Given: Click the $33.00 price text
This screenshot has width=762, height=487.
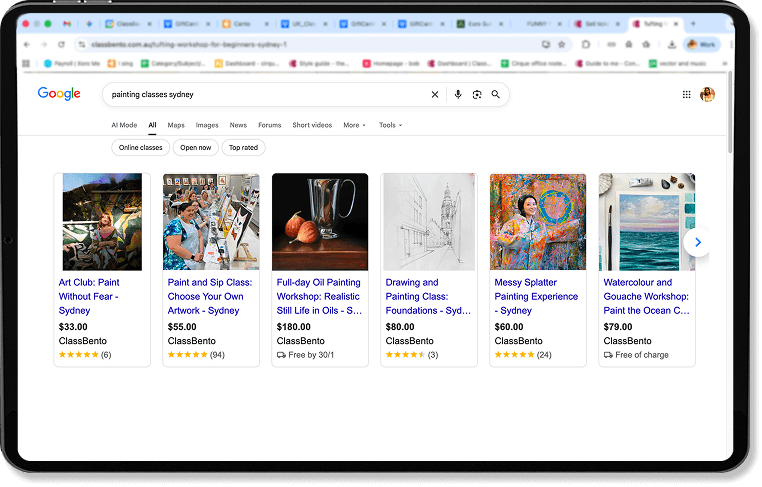Looking at the screenshot, I should pyautogui.click(x=73, y=327).
